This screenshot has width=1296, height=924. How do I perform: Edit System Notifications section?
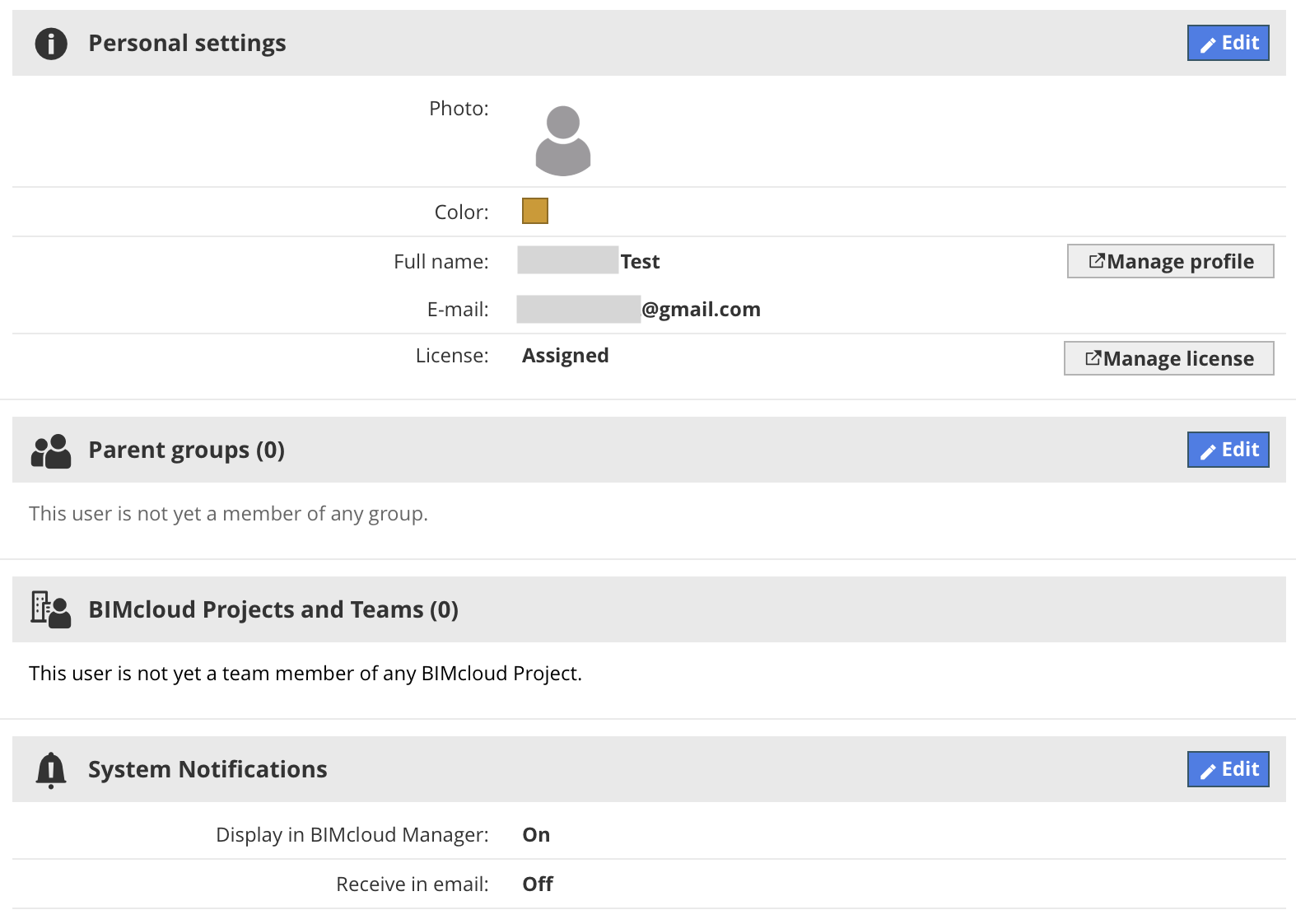click(1228, 769)
